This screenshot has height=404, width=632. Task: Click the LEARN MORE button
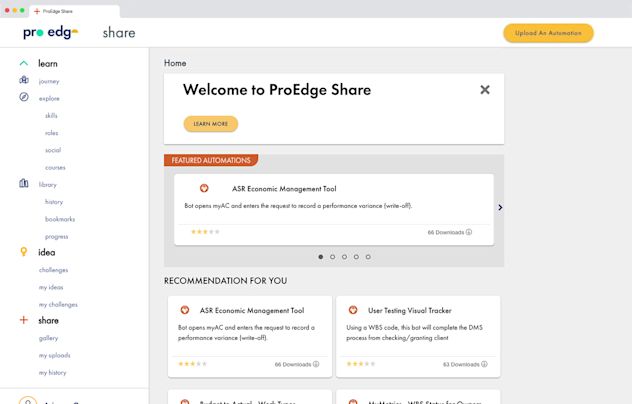coord(210,124)
